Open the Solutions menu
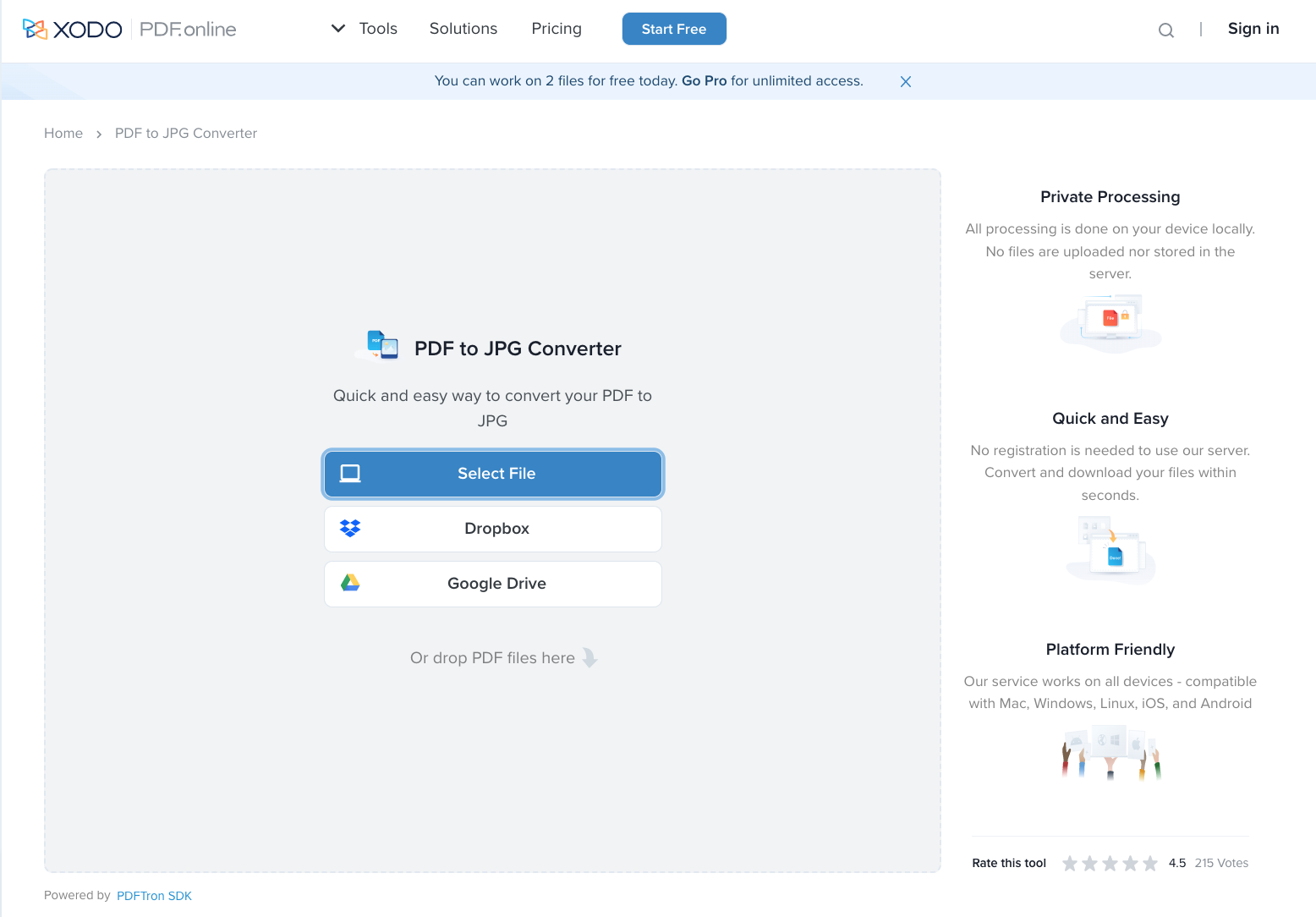Viewport: 1316px width, 917px height. [463, 29]
